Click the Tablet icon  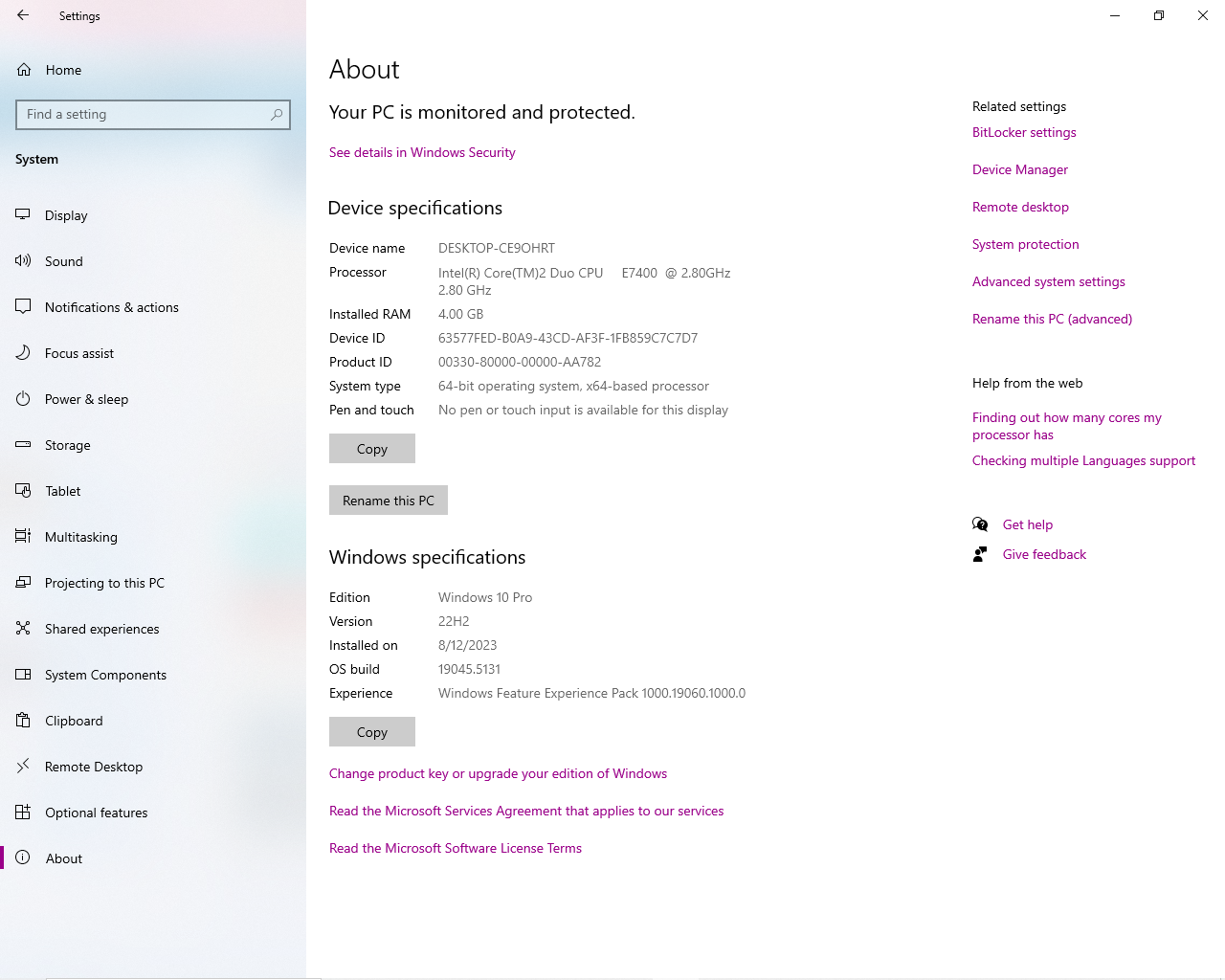click(23, 491)
